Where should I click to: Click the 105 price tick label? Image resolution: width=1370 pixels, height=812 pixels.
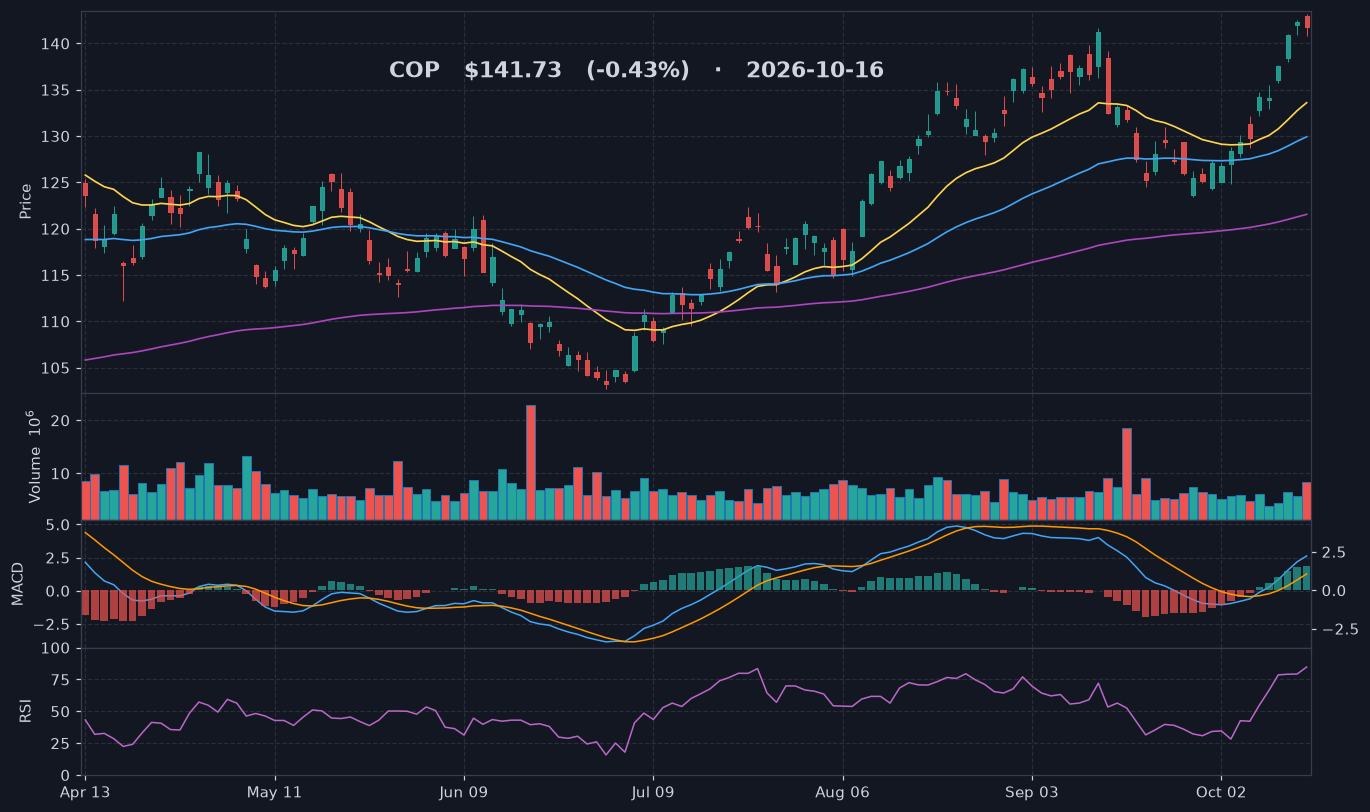(57, 368)
